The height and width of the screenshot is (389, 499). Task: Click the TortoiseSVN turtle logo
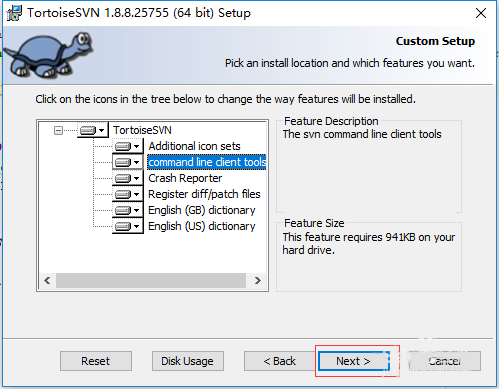coord(48,55)
